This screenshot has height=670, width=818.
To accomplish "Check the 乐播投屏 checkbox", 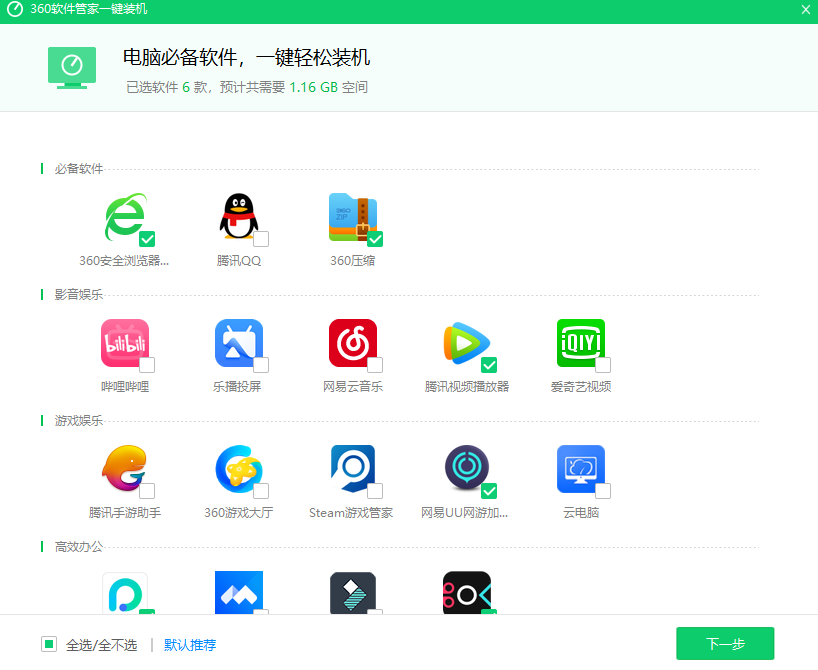I will 261,365.
